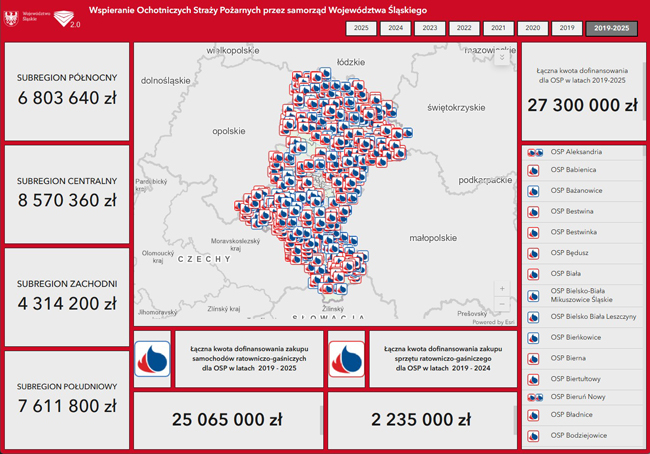Click the 27 300 000 zł total amount
The width and height of the screenshot is (650, 454).
click(582, 105)
